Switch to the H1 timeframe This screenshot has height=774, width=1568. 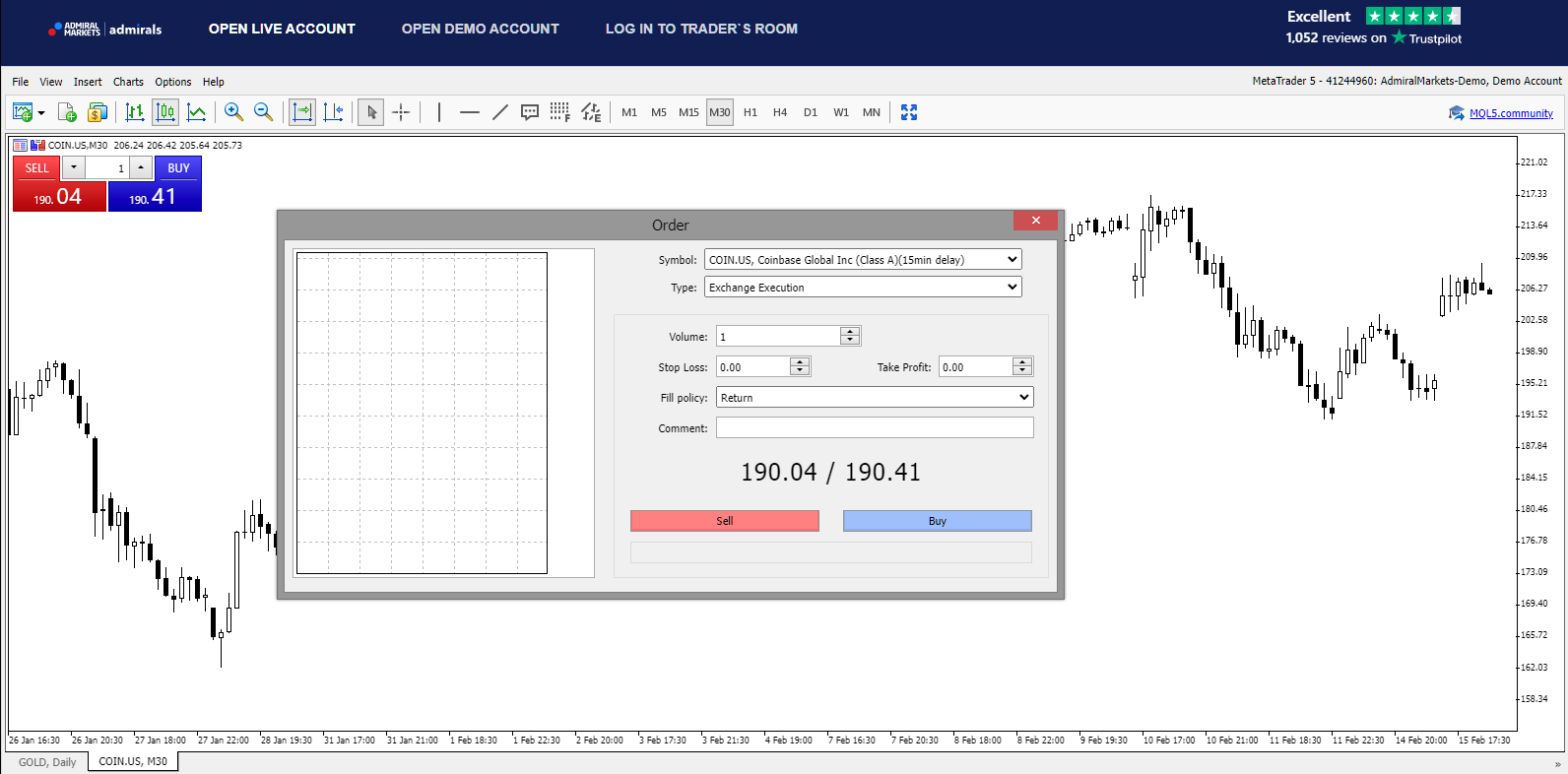(x=751, y=112)
